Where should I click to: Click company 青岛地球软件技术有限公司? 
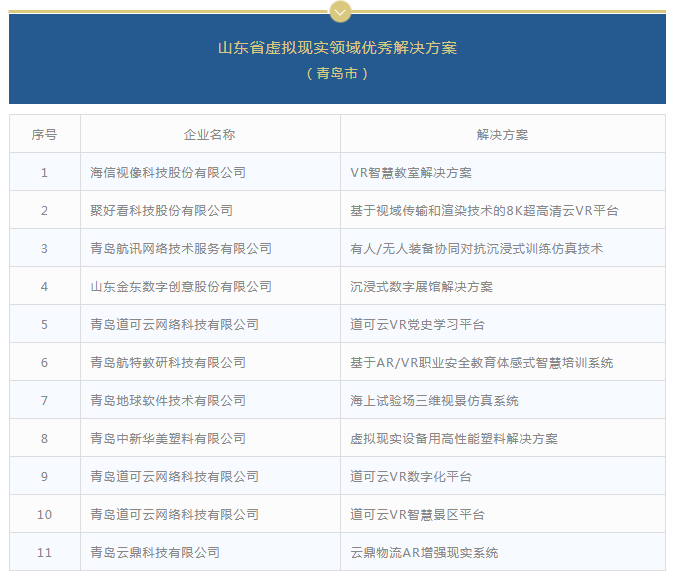tap(168, 400)
